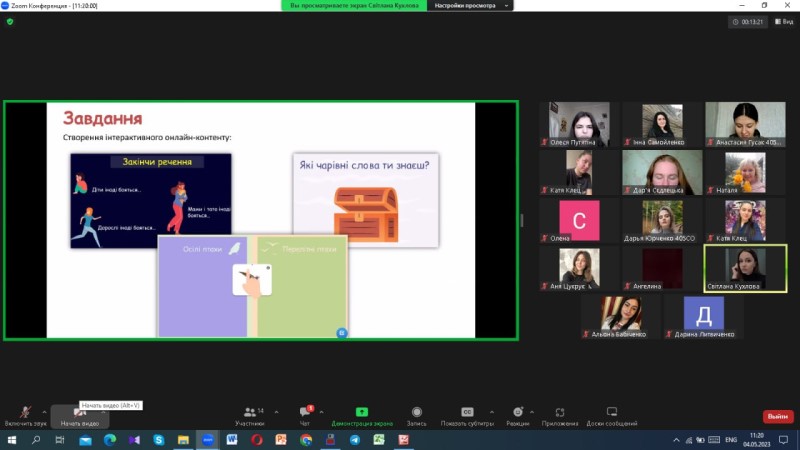Select Анастасія Гусак video thumbnail
Screen dimensions: 800x450
(x=745, y=124)
